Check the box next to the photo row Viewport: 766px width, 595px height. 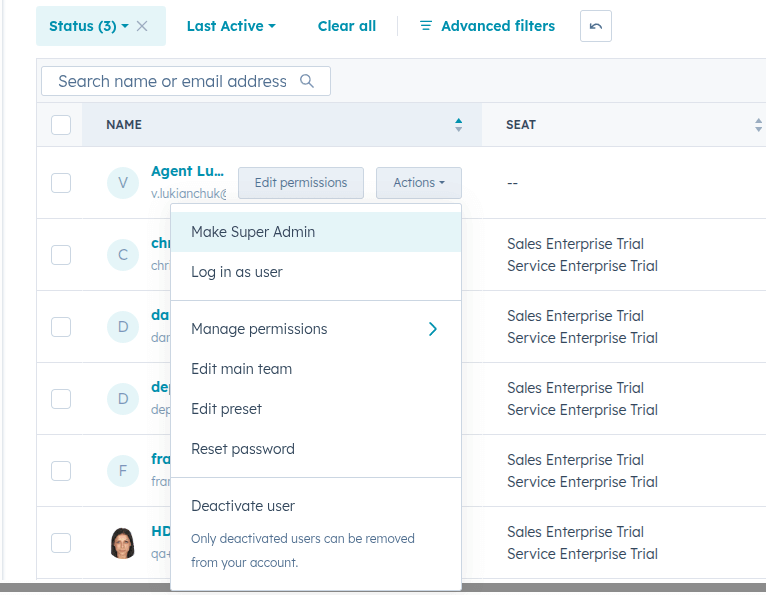click(61, 543)
